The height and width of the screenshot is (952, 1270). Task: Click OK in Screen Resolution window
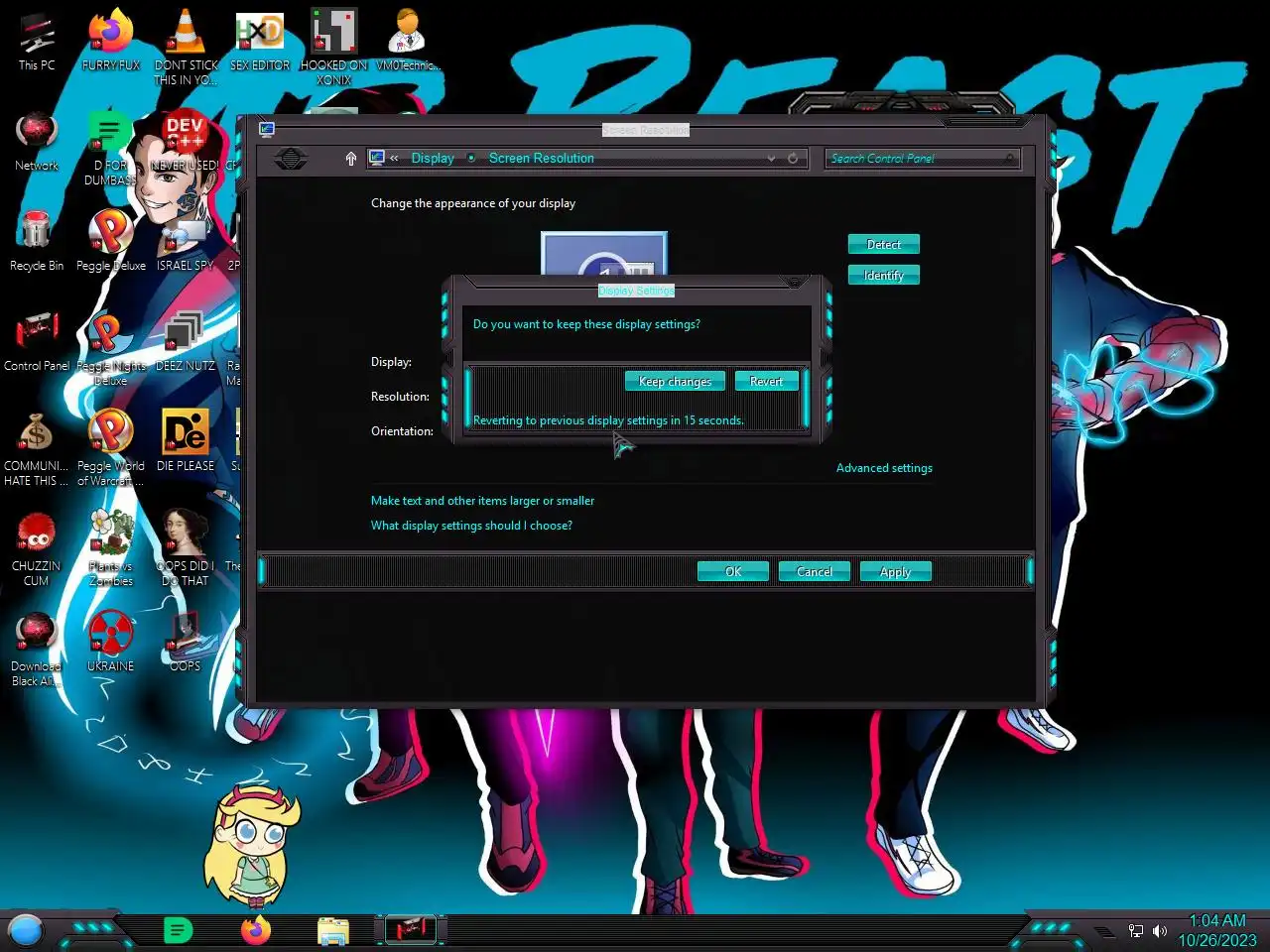[733, 571]
